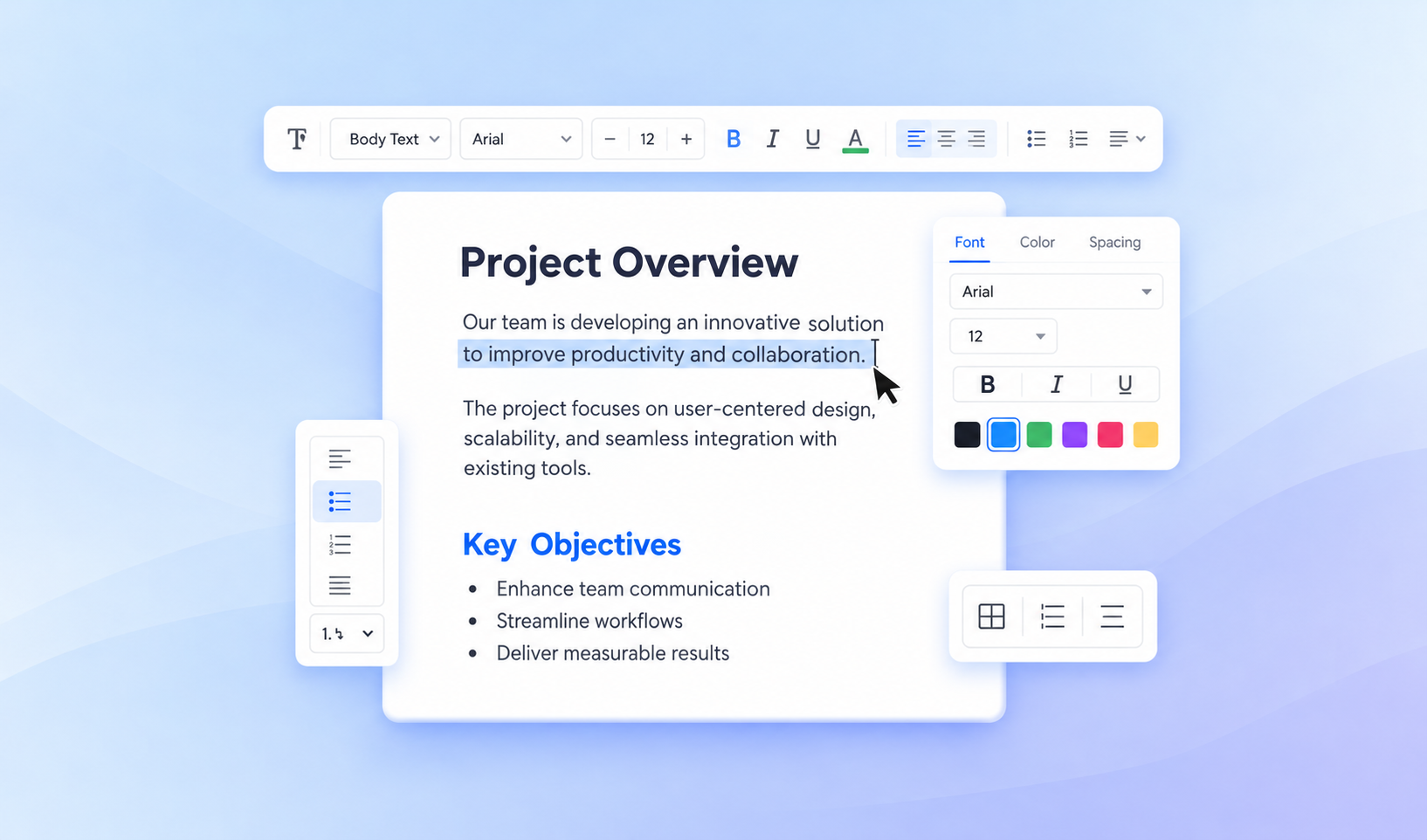Screen dimensions: 1427x840
Task: Switch to the Font tab
Action: point(969,242)
